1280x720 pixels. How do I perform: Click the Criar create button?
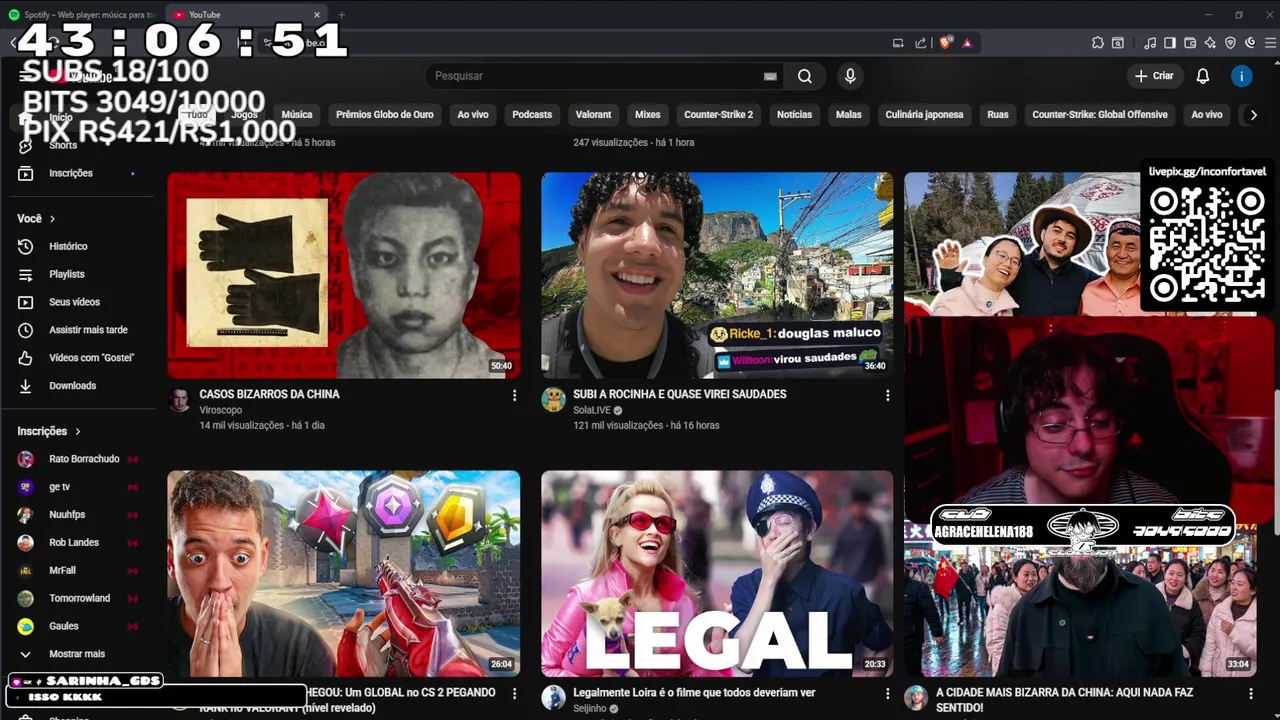point(1154,76)
